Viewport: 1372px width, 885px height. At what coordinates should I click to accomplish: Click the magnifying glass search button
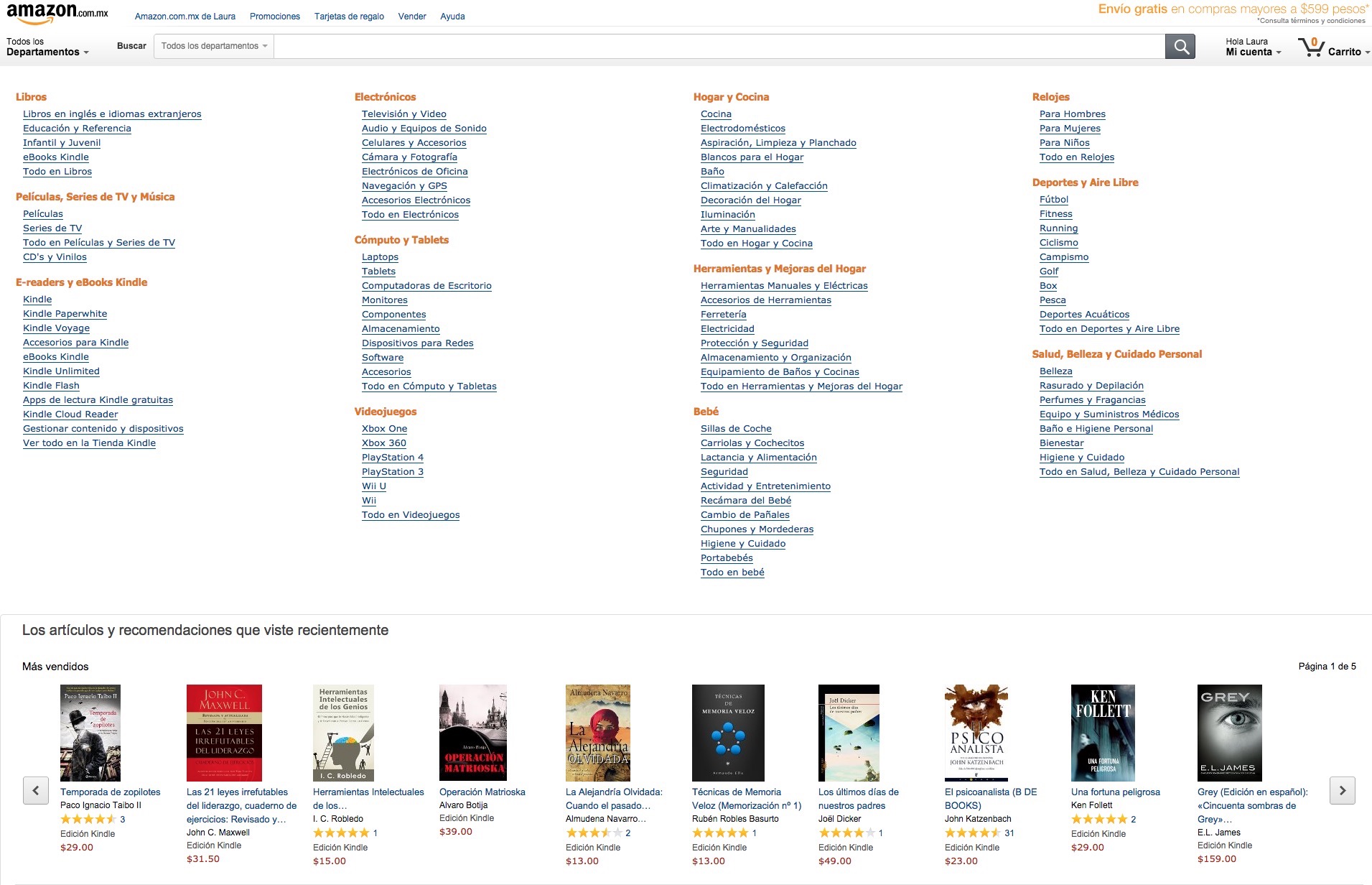1180,47
